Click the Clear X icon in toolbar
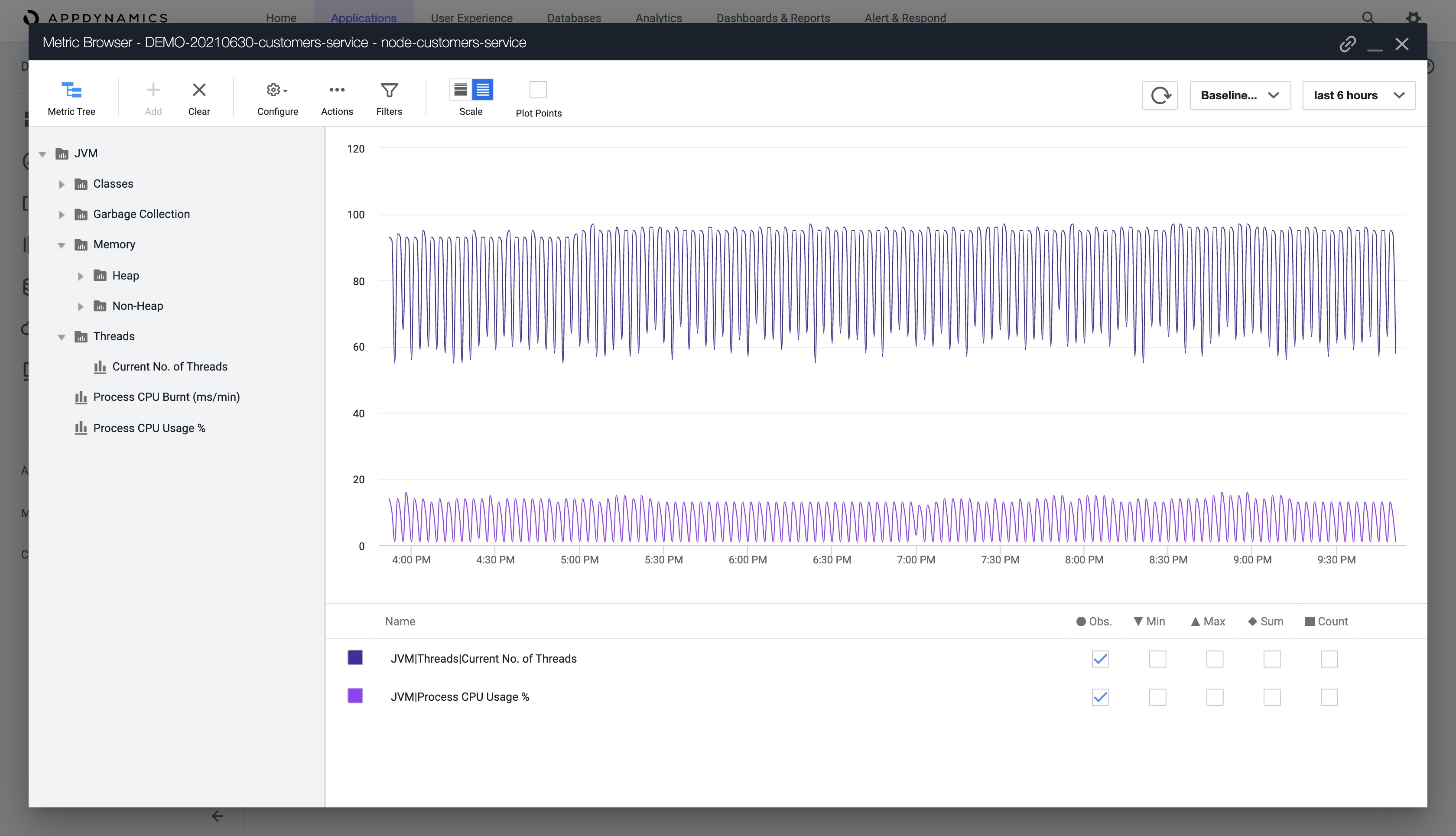This screenshot has height=836, width=1456. (198, 90)
